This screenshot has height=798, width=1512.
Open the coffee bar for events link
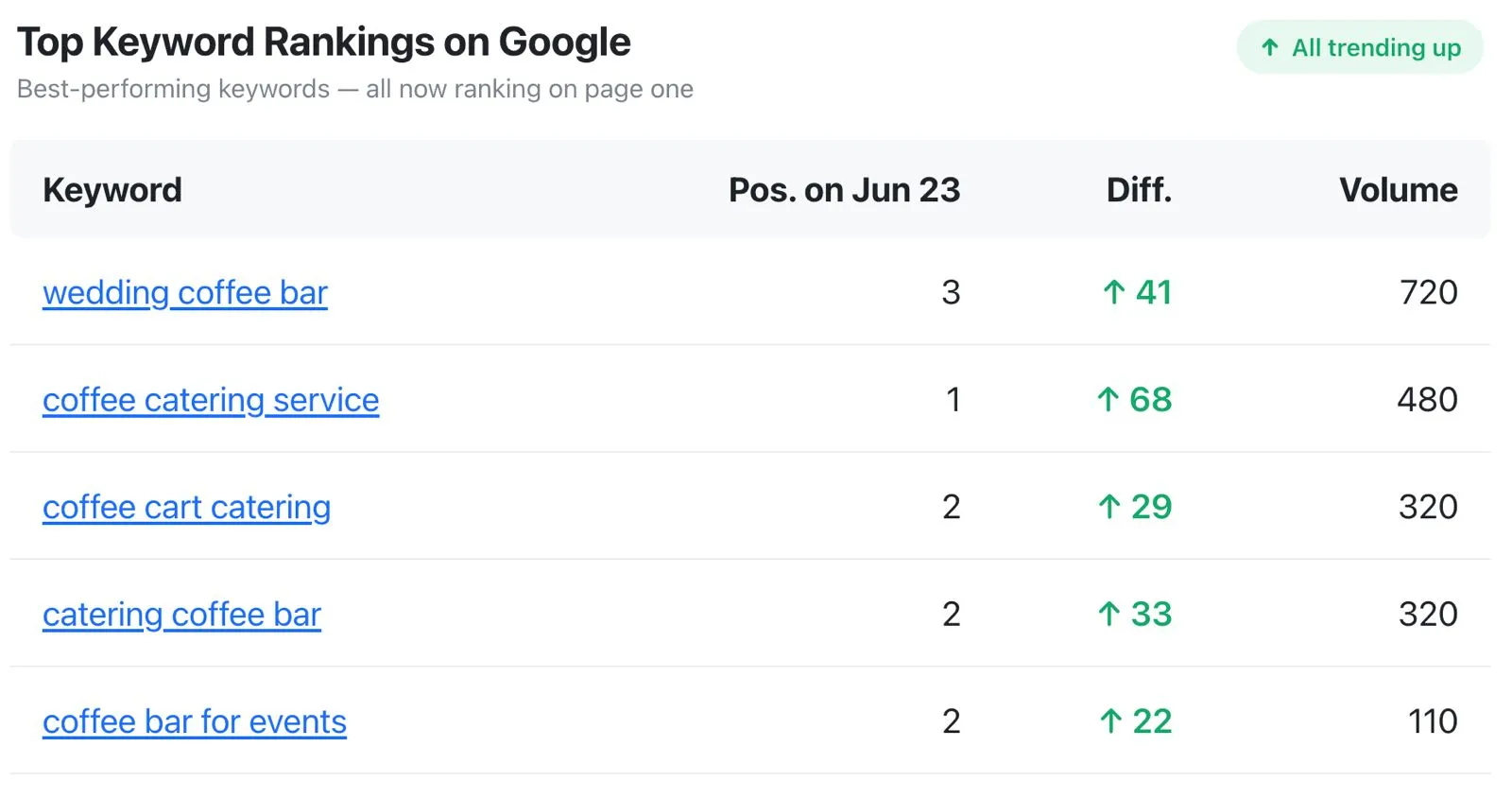click(x=195, y=722)
